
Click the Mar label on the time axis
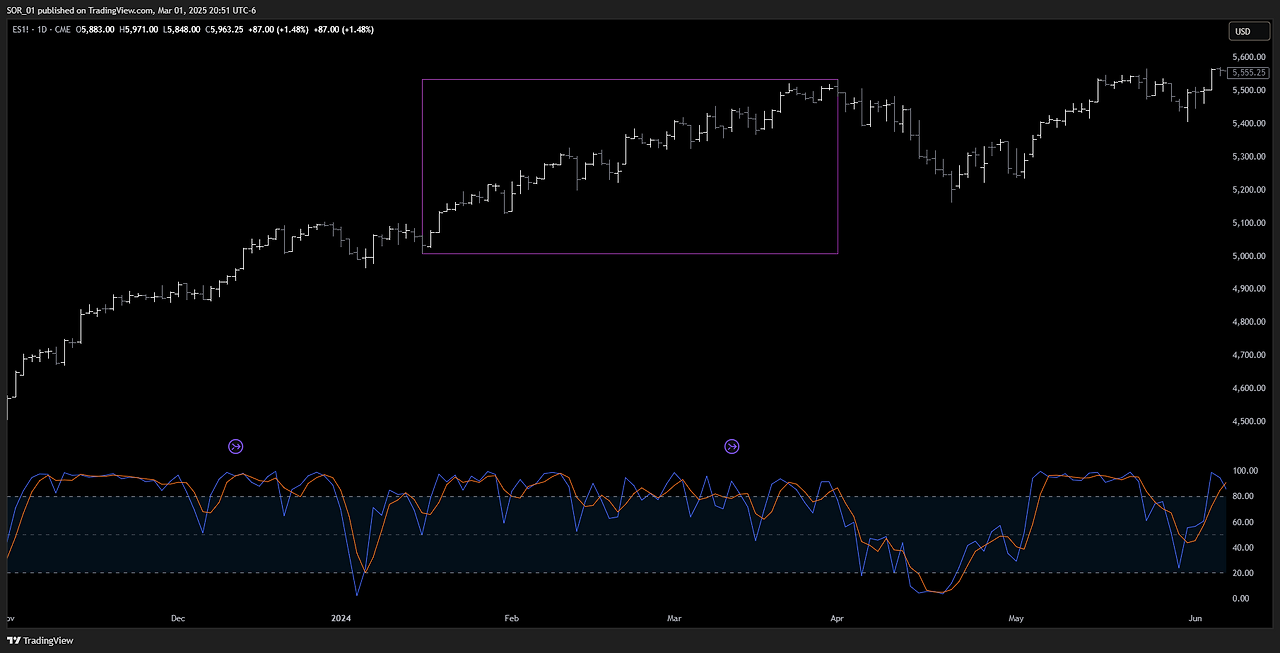(x=675, y=618)
